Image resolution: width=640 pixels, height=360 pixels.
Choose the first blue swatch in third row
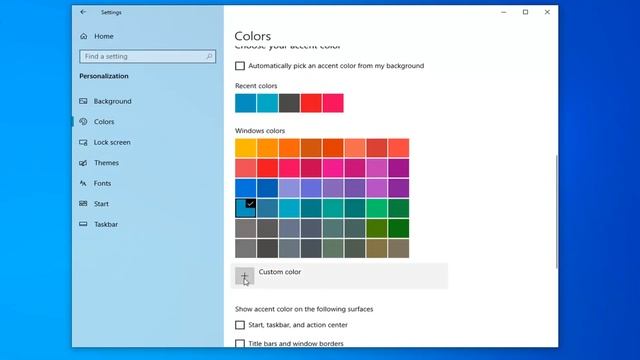[245, 188]
